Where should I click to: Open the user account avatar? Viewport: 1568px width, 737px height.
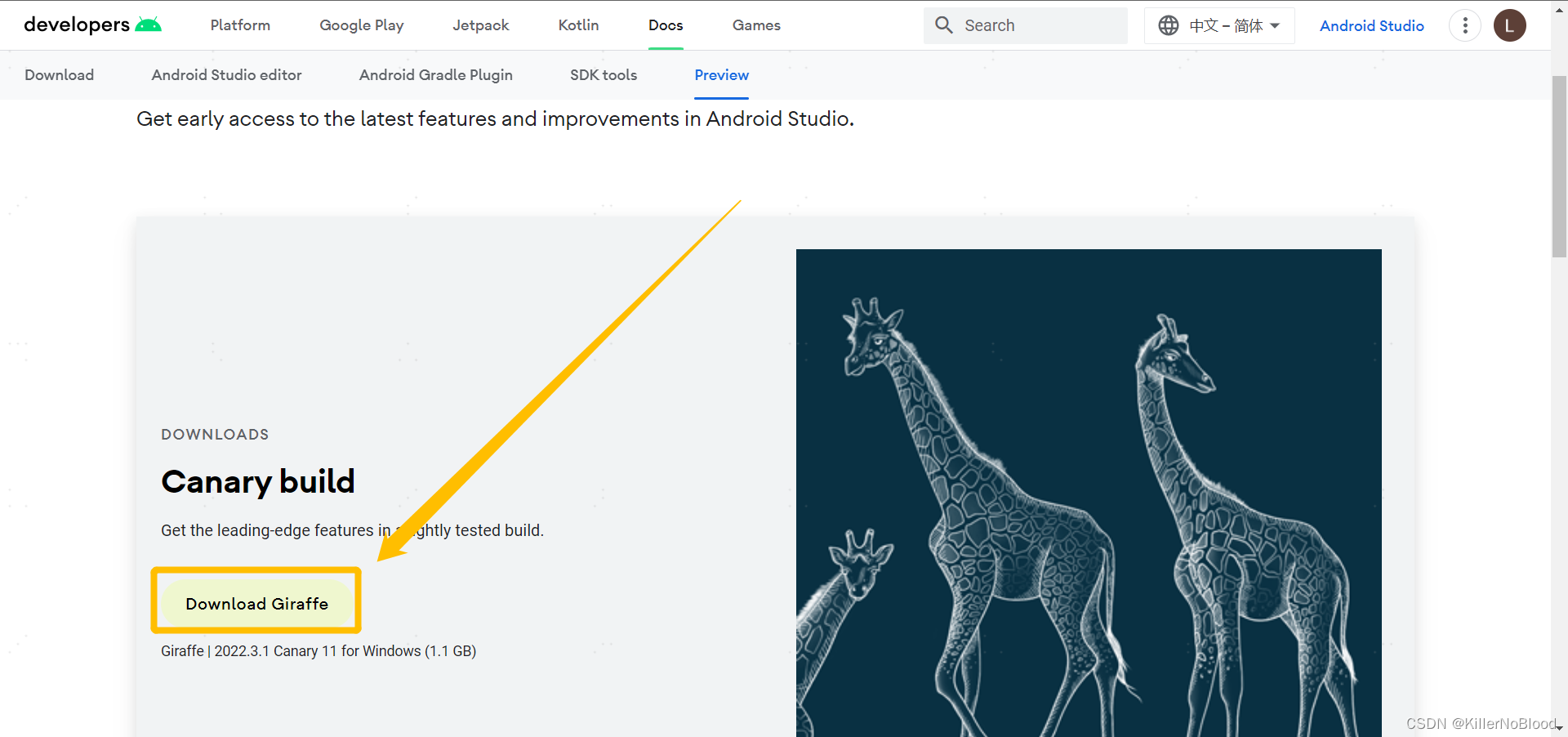click(x=1509, y=25)
